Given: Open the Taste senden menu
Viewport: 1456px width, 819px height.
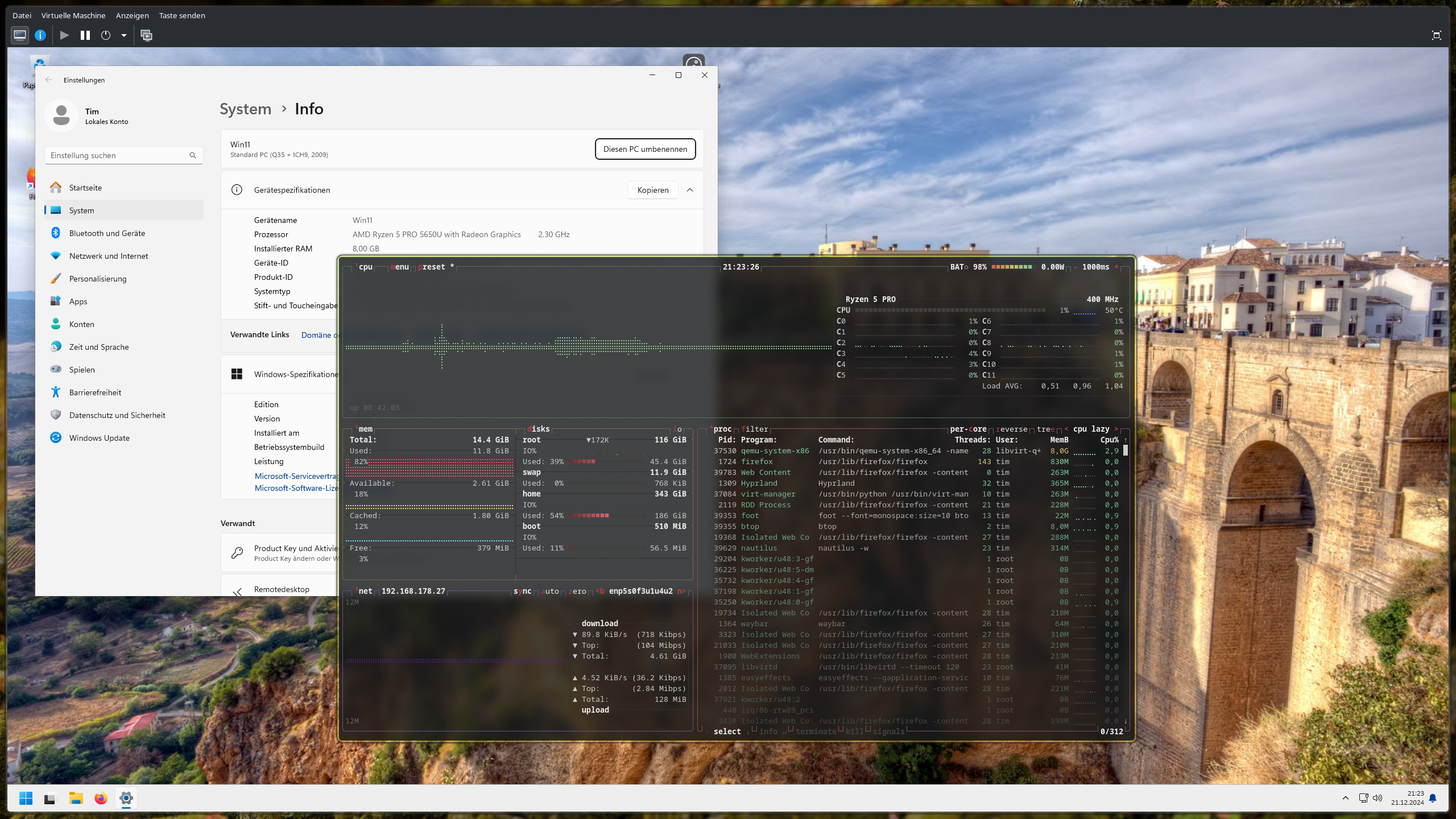Looking at the screenshot, I should point(182,15).
